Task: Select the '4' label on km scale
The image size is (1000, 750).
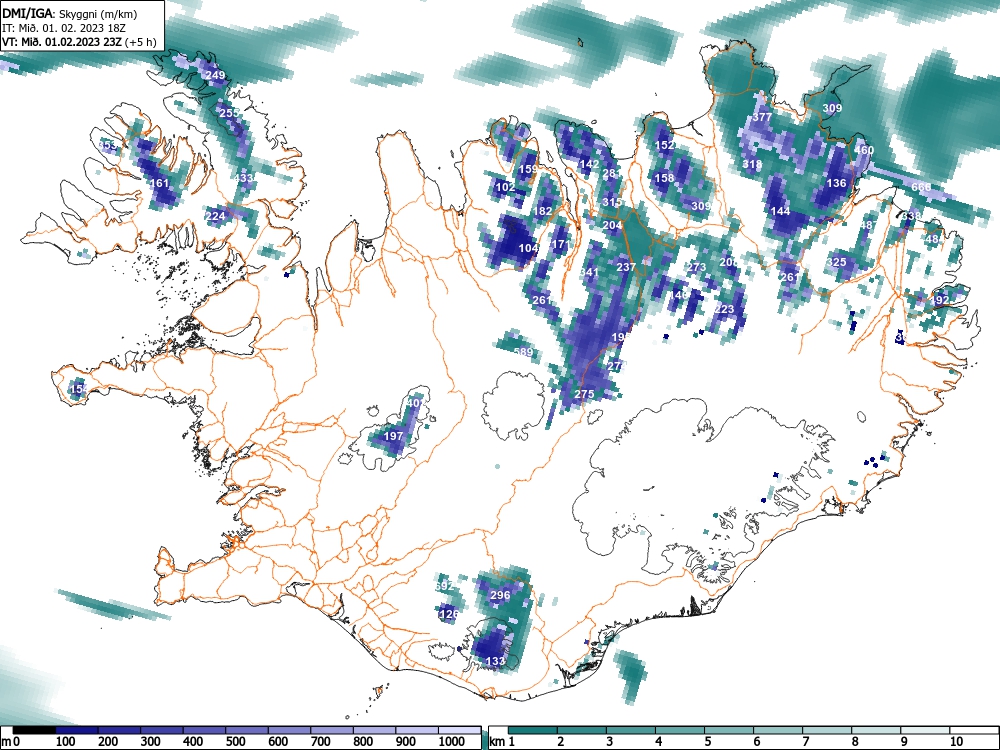Action: (x=658, y=741)
